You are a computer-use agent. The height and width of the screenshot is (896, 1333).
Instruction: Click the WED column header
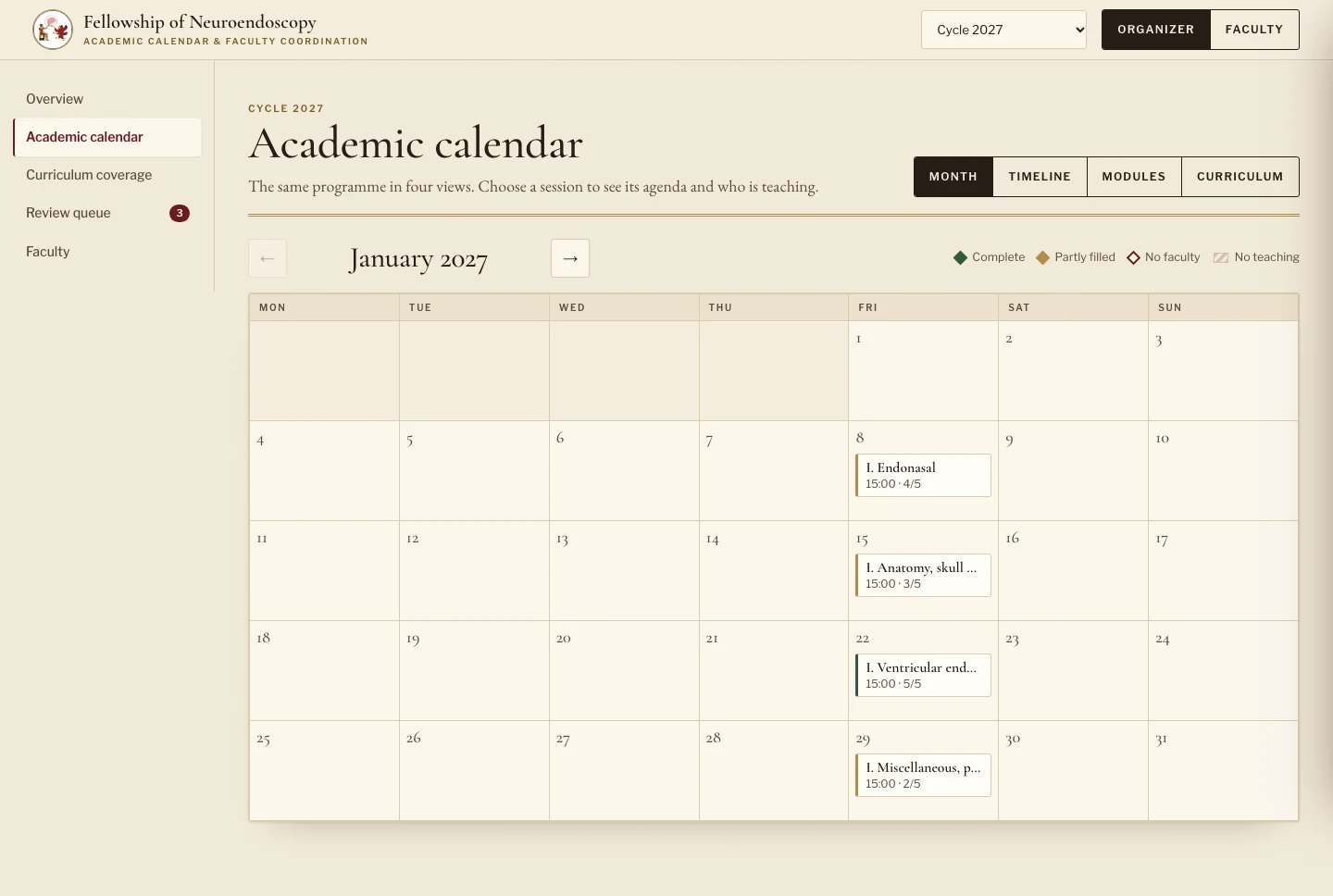click(x=624, y=307)
